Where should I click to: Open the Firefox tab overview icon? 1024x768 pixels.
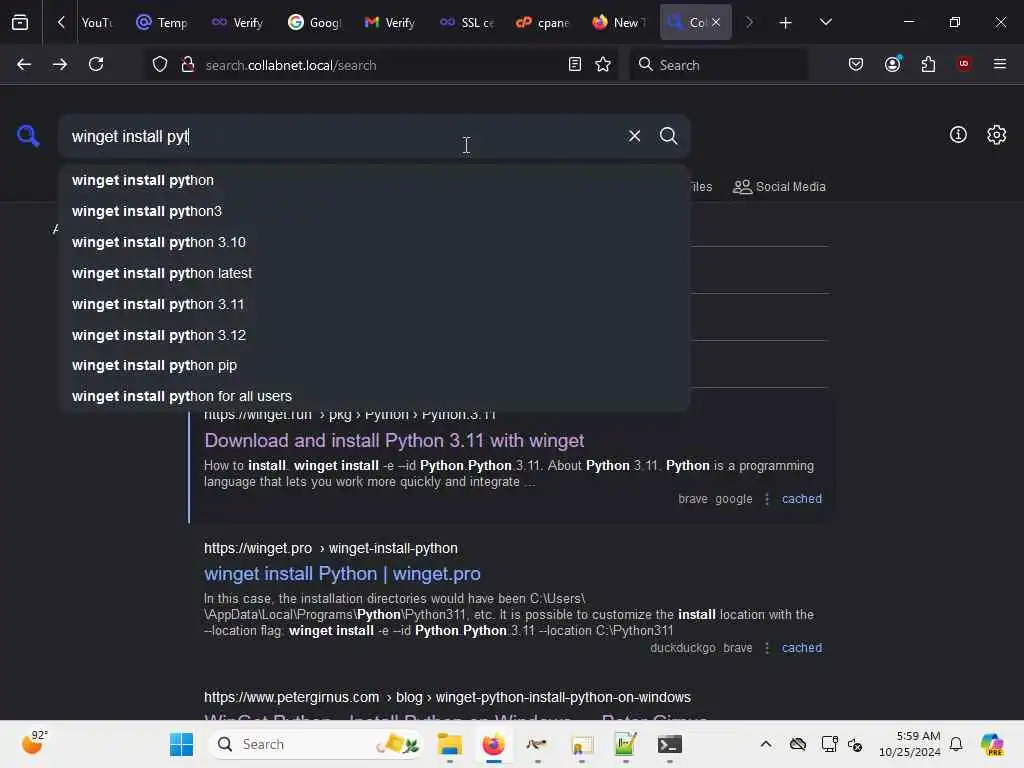coord(20,22)
